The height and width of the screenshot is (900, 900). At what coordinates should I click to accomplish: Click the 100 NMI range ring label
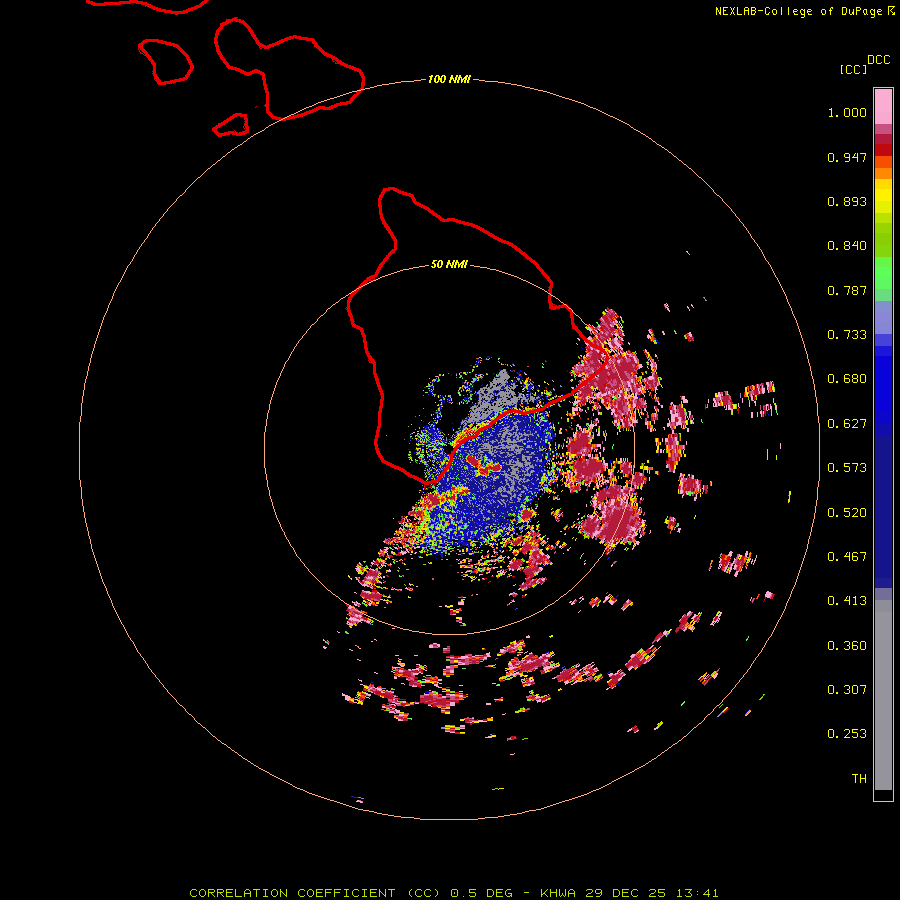click(449, 79)
